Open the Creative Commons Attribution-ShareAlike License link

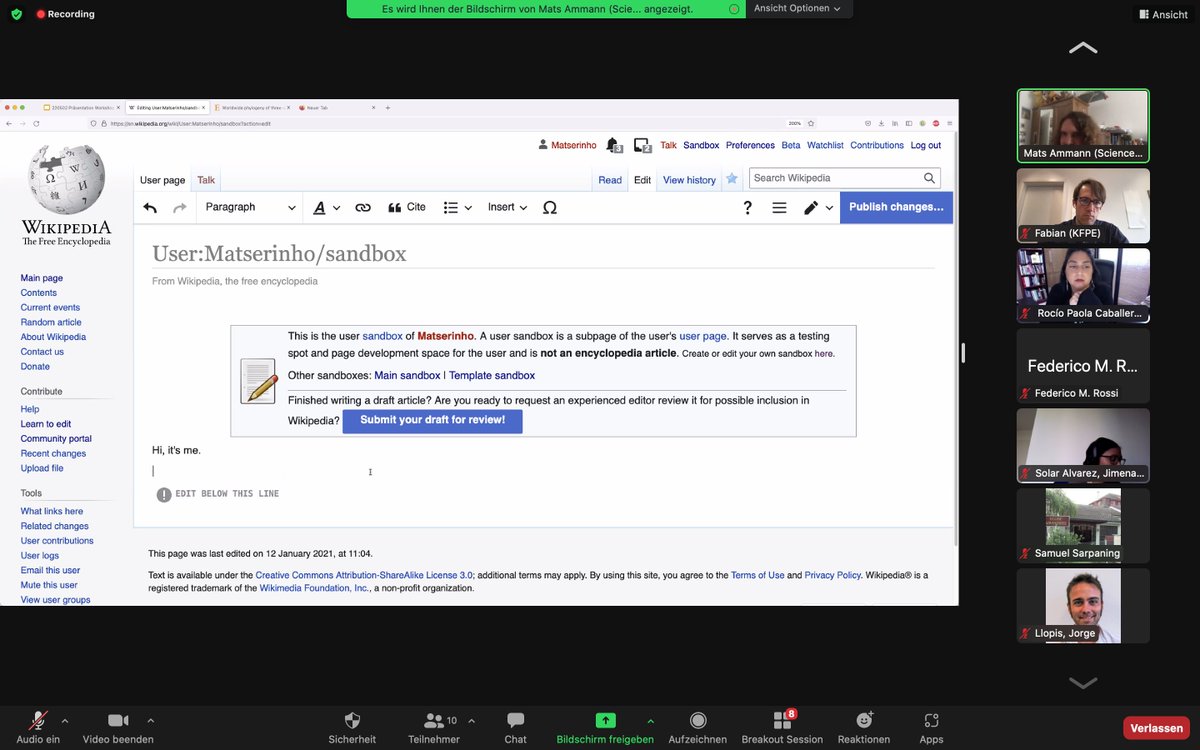(364, 575)
